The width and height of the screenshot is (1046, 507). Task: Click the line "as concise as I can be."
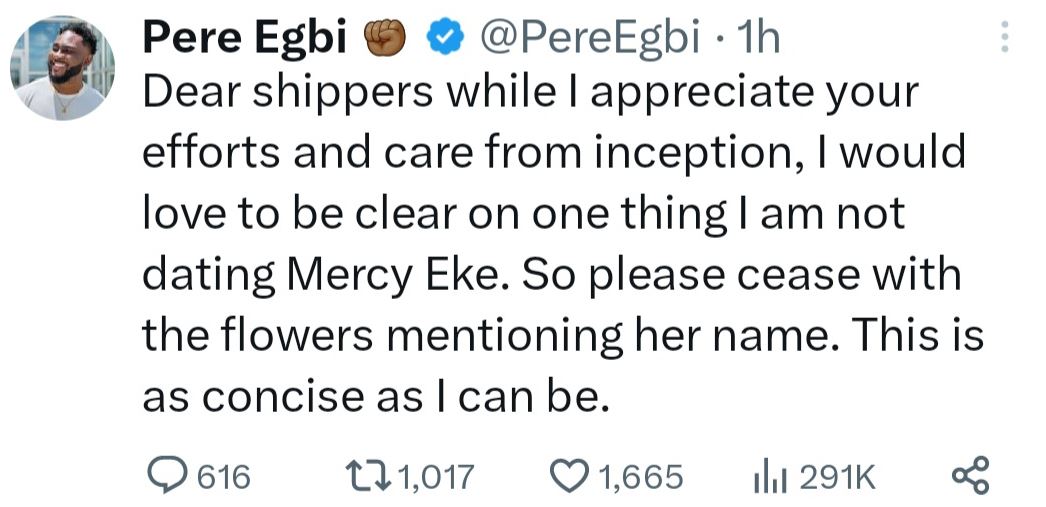(x=374, y=397)
